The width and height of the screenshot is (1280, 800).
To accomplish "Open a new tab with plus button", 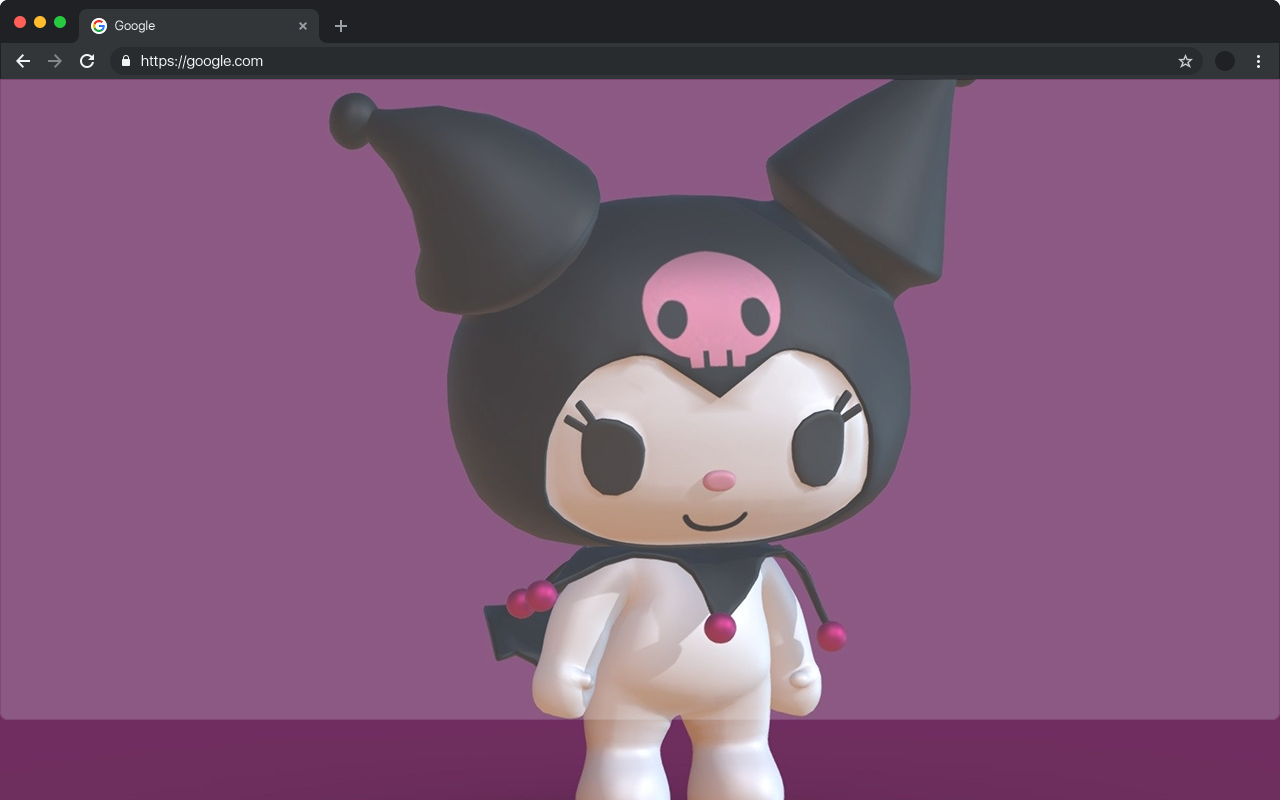I will [x=341, y=26].
